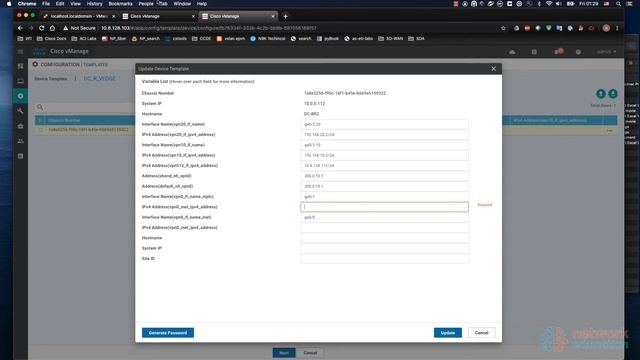Click the Interface Name(vpn0_if_name_inet) input field
Image resolution: width=640 pixels, height=360 pixels.
[384, 218]
